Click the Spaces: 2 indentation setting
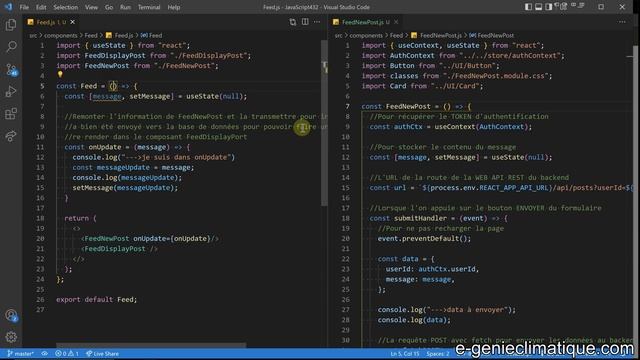640x360 pixels. pyautogui.click(x=438, y=354)
